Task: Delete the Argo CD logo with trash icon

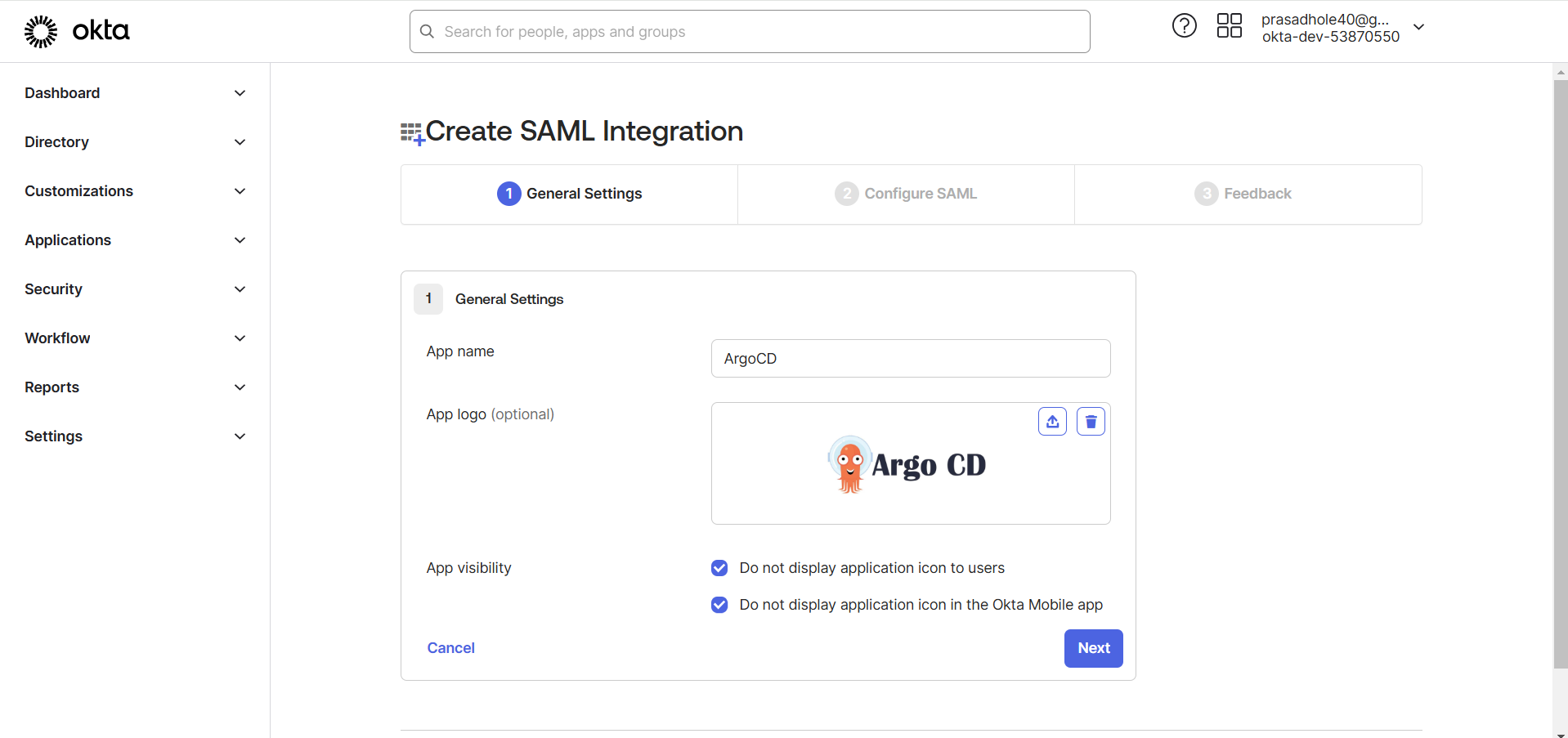Action: [1091, 421]
